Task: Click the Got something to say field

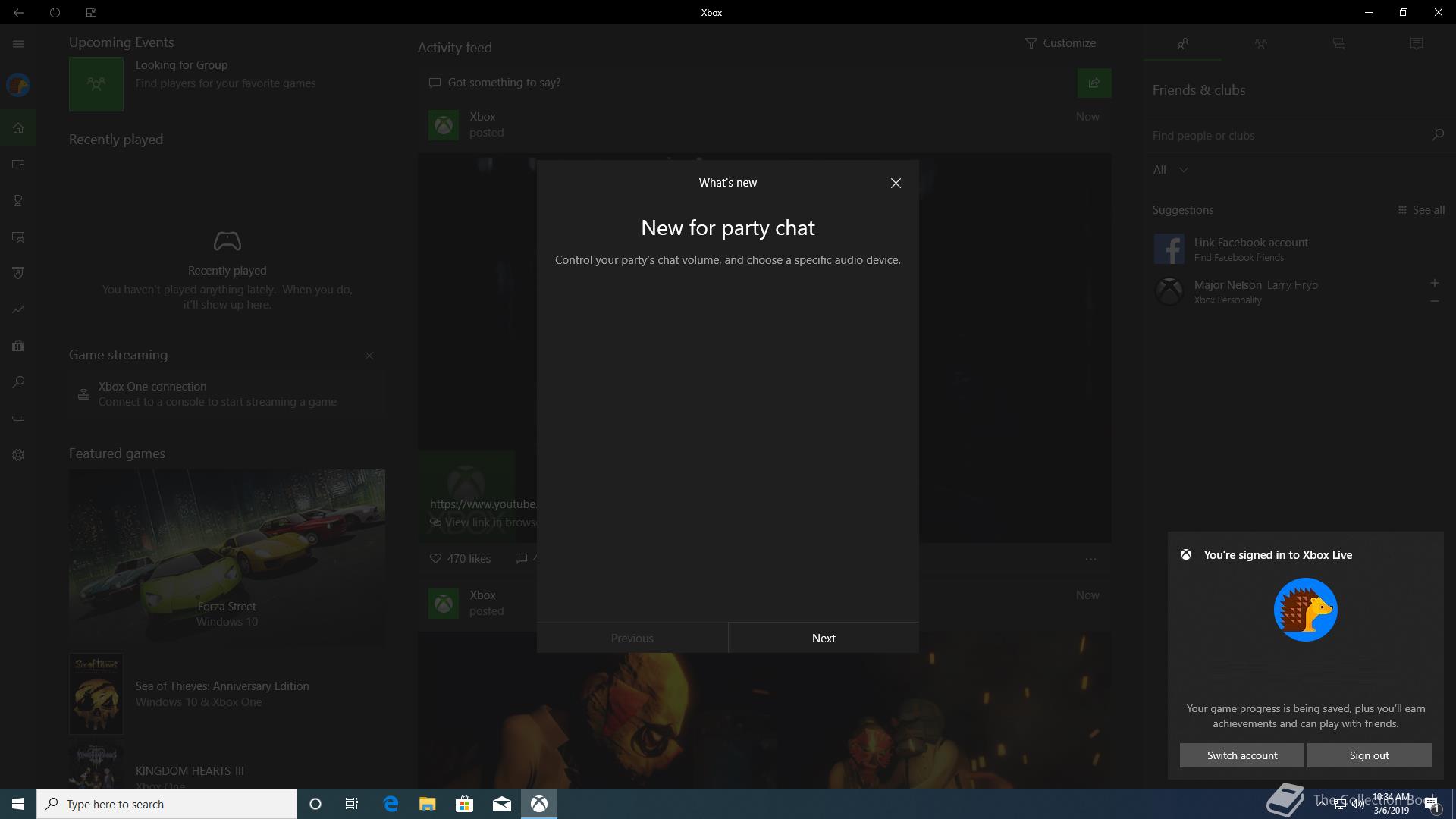Action: [x=747, y=83]
